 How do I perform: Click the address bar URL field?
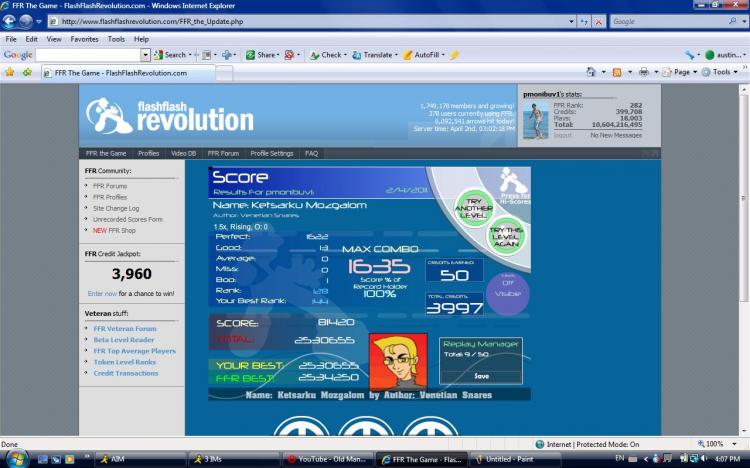coord(308,22)
